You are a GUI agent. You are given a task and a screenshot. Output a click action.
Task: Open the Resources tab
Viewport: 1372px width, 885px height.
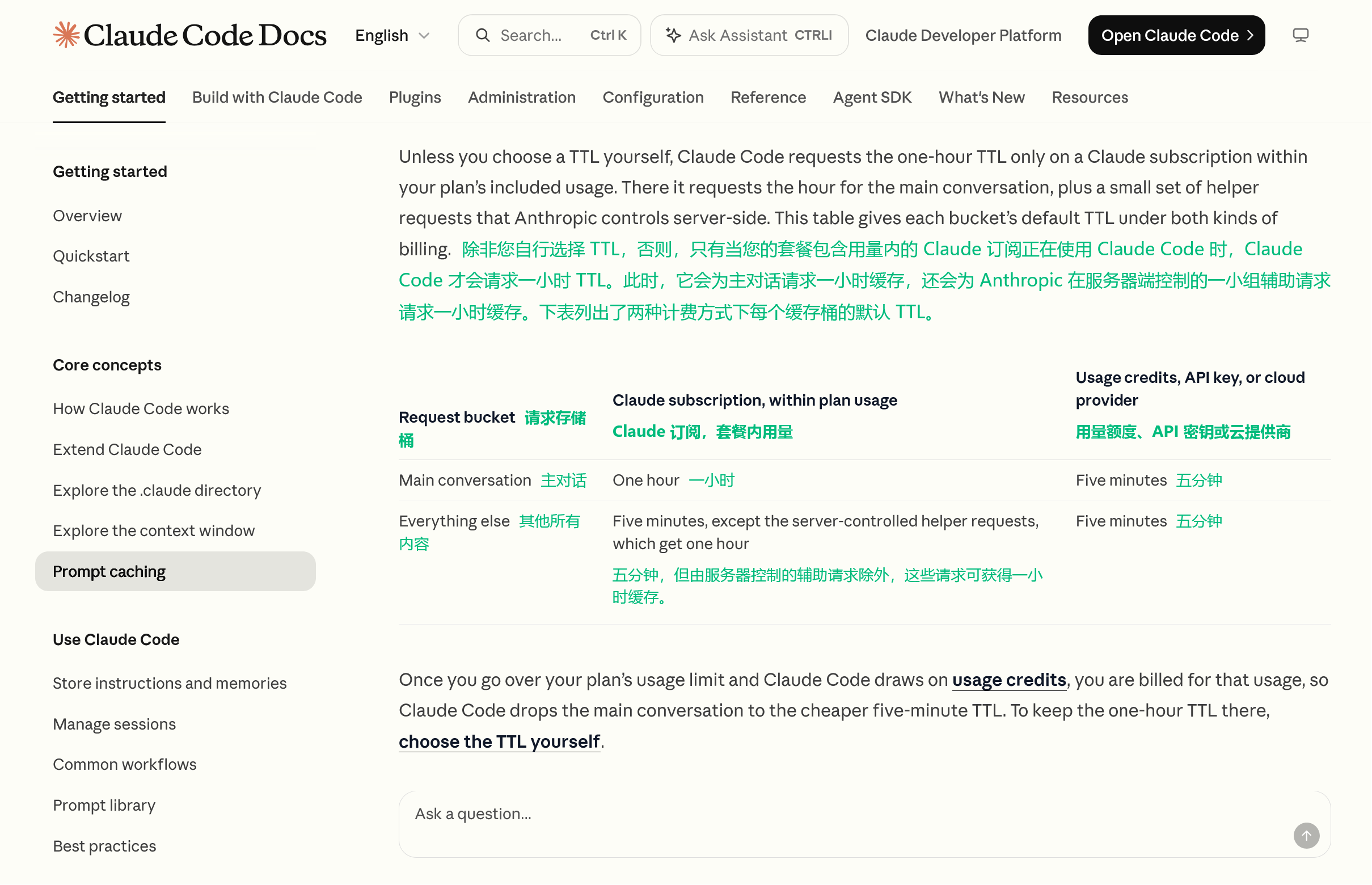click(x=1090, y=97)
